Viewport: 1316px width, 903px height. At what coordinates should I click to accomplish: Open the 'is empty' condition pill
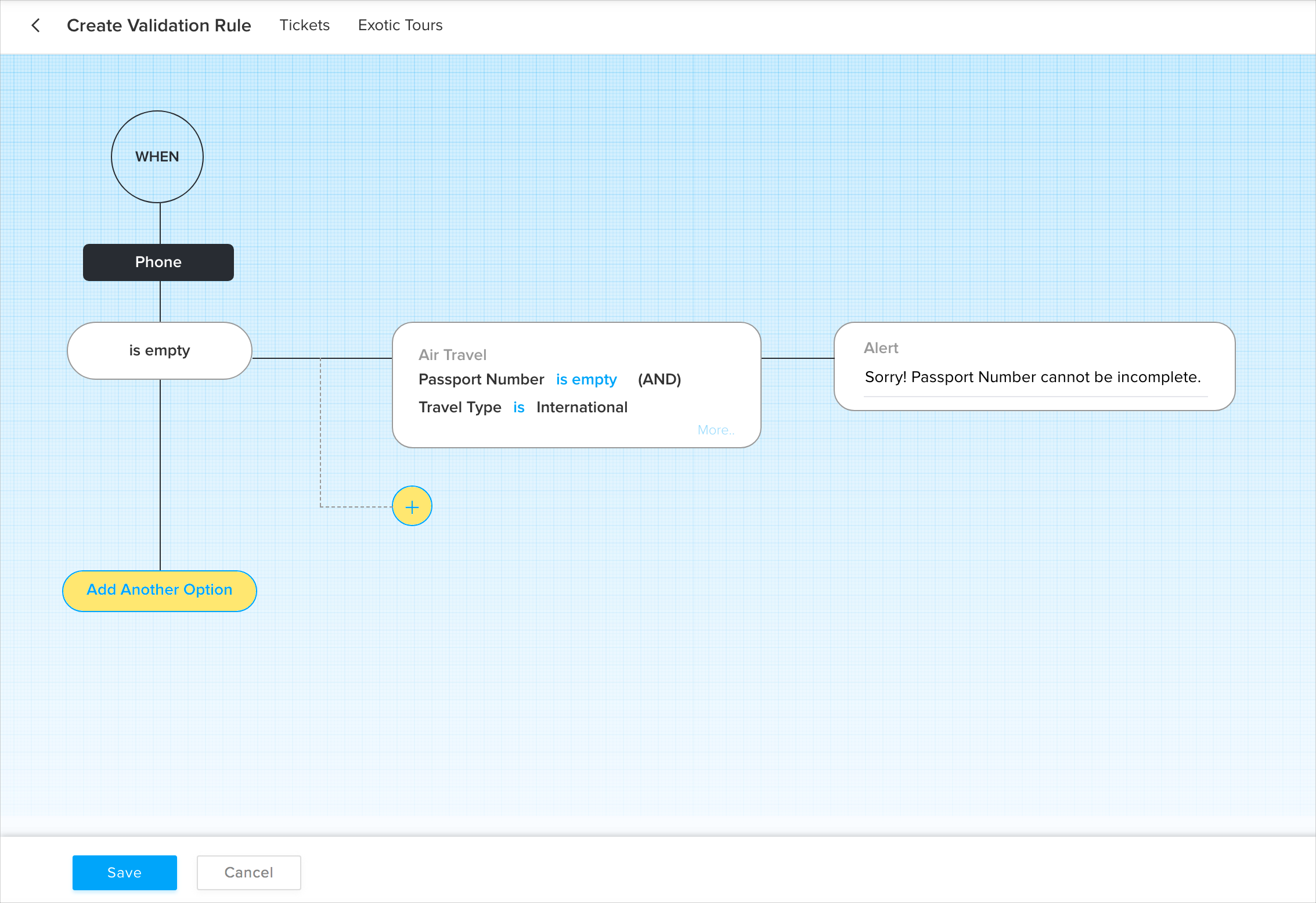pyautogui.click(x=160, y=351)
